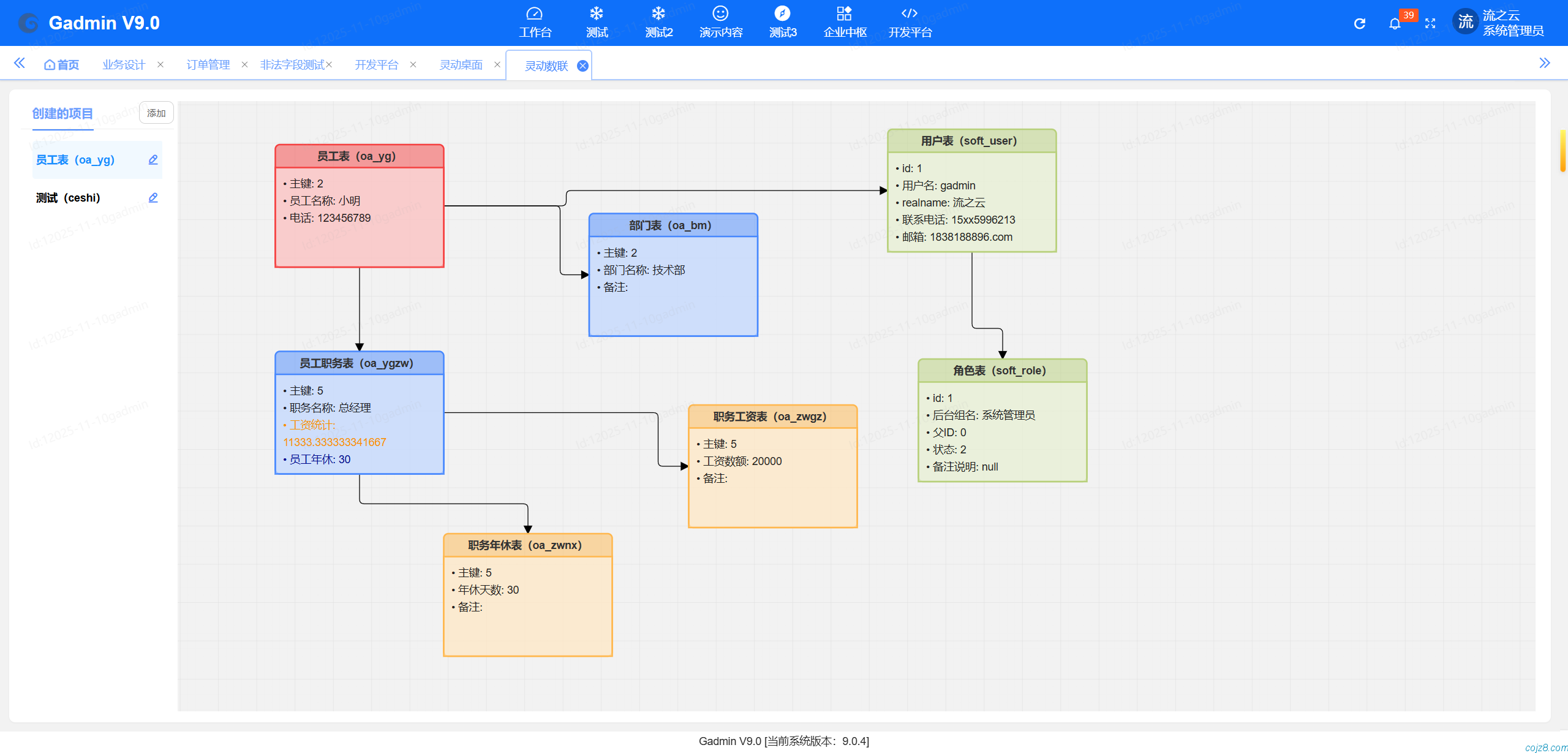The height and width of the screenshot is (753, 1568).
Task: Close the 业务设计 tab
Action: coord(160,64)
